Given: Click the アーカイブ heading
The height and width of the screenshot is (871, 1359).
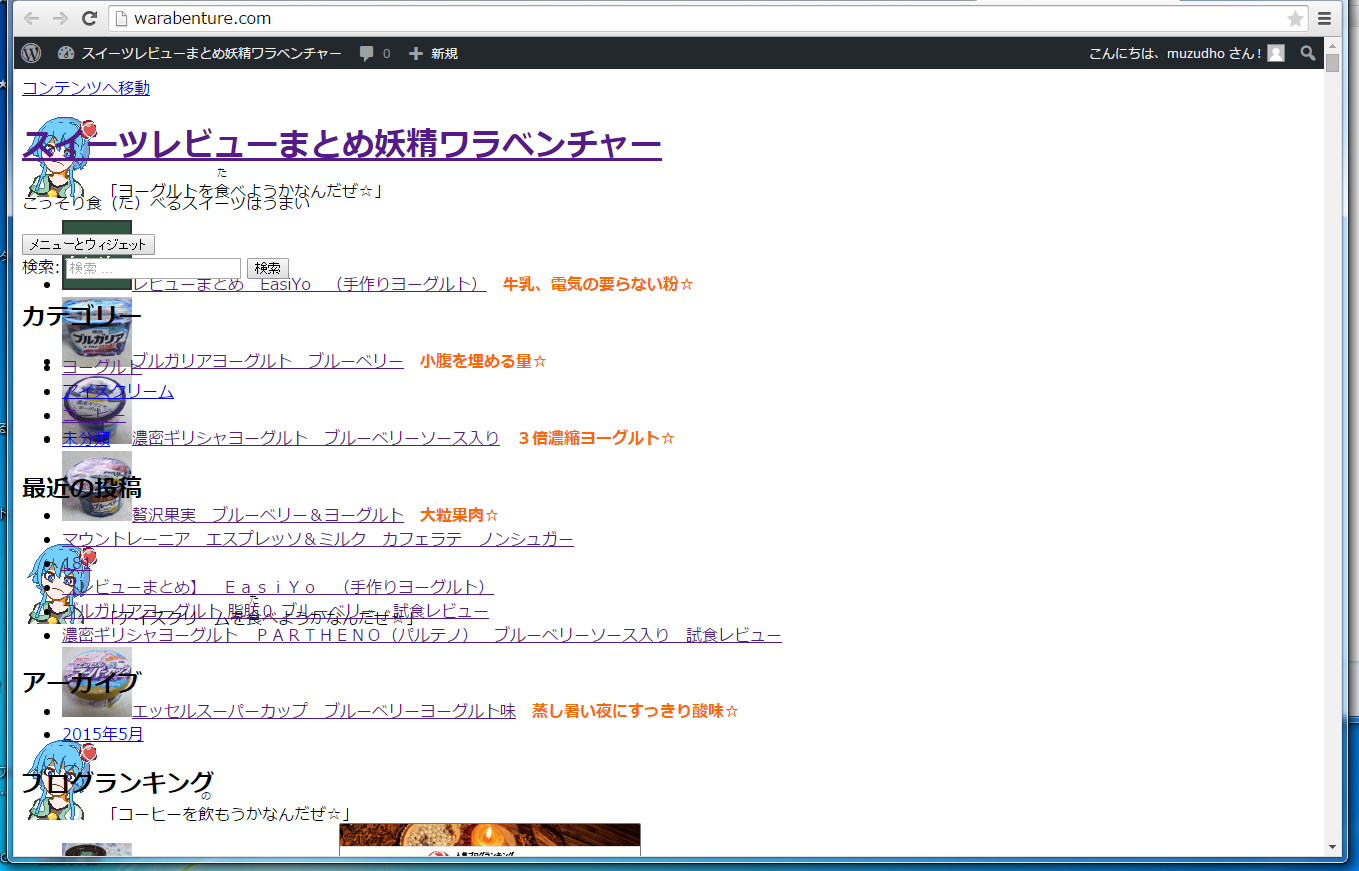Looking at the screenshot, I should click(x=81, y=683).
